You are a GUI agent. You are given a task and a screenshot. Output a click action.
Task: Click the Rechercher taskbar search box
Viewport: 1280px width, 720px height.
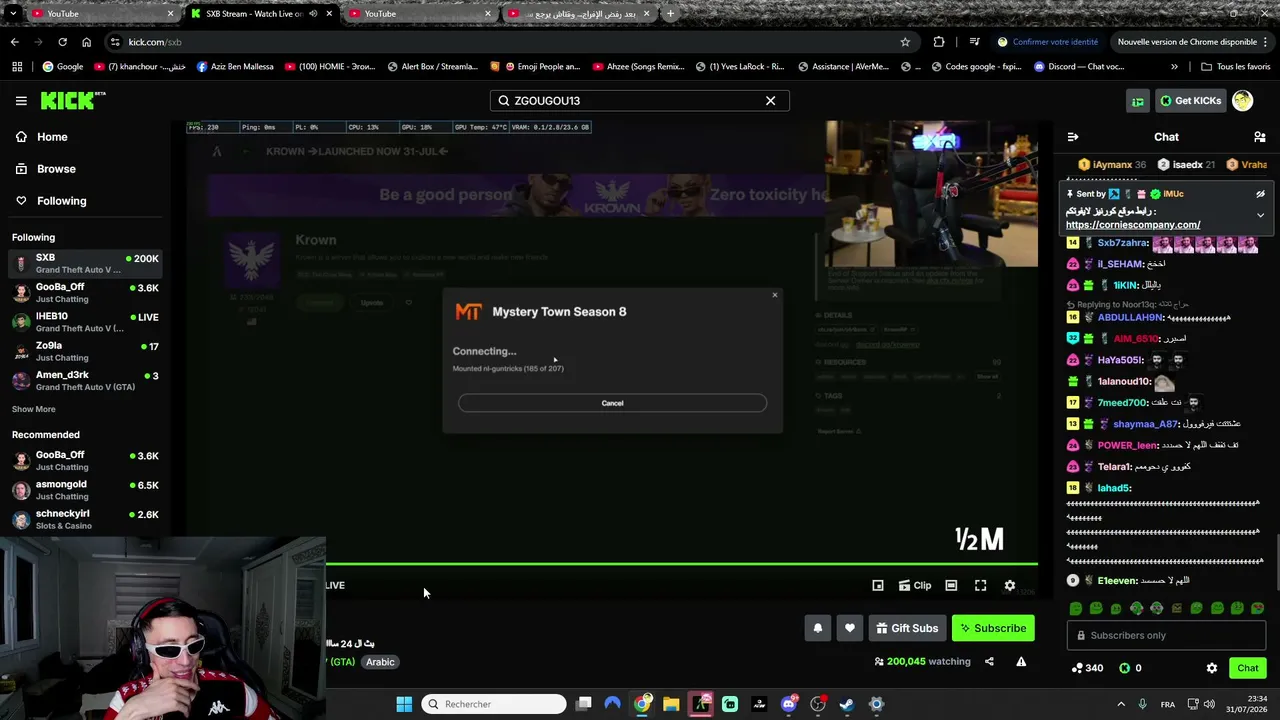[x=494, y=704]
